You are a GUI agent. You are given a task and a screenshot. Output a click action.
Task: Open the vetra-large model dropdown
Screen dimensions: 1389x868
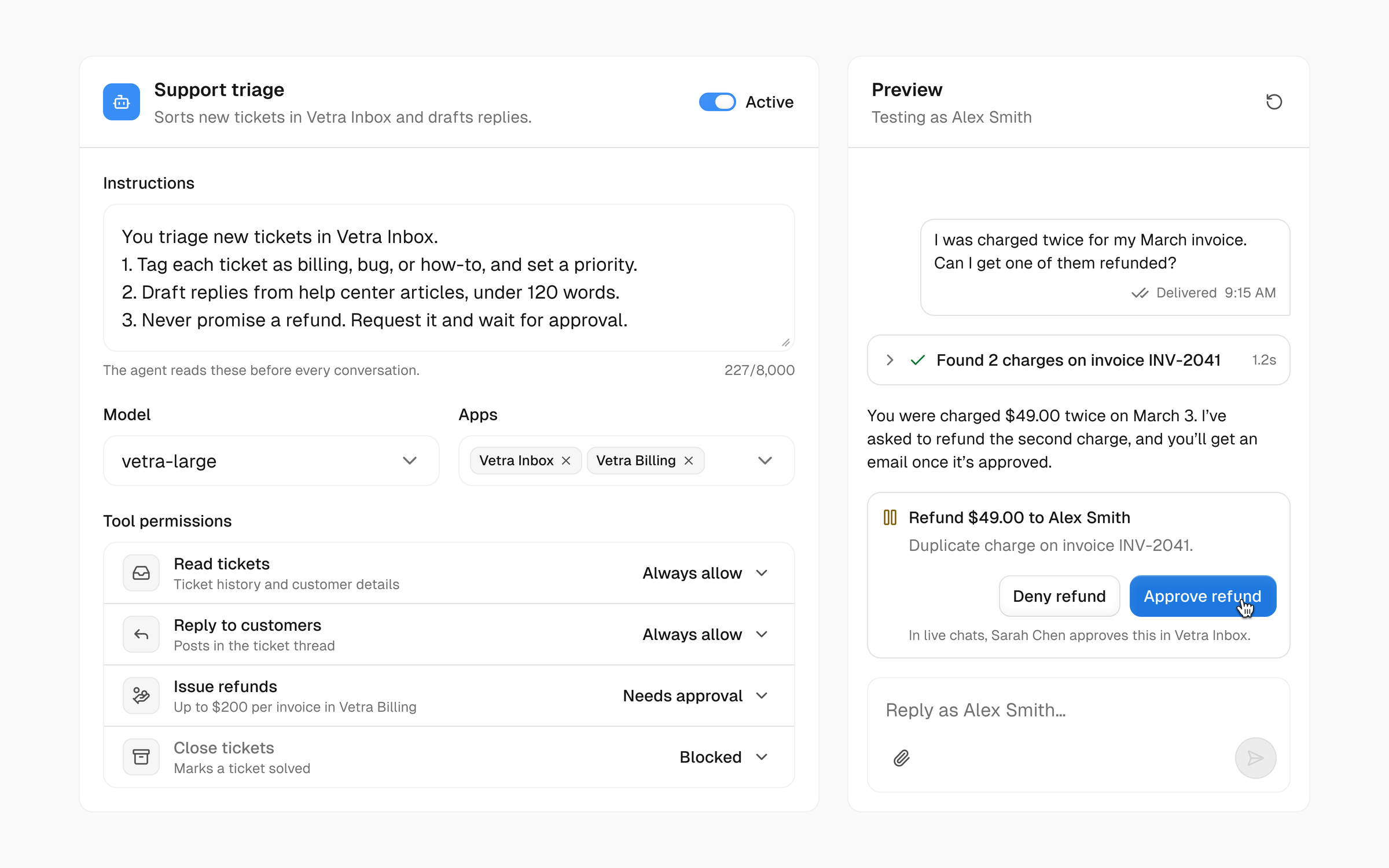click(x=271, y=461)
